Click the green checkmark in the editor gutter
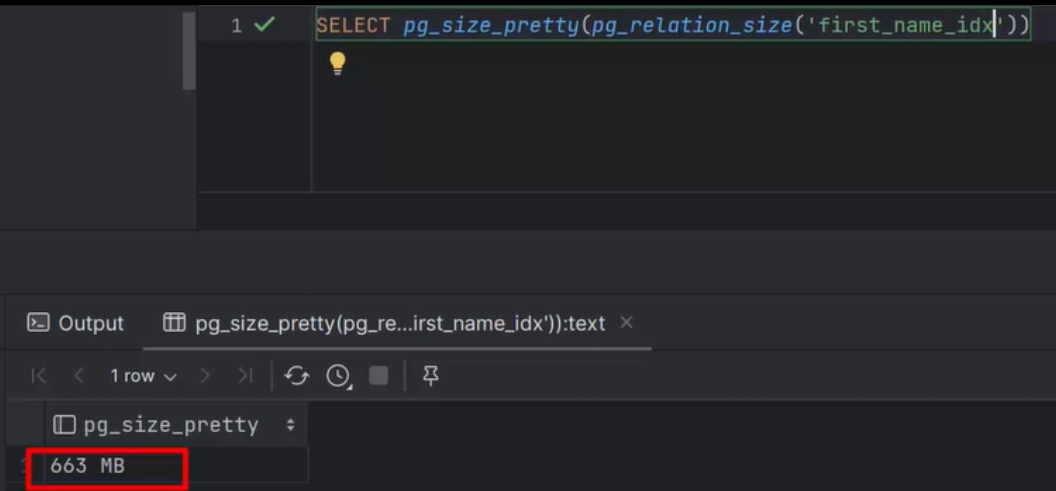 (x=264, y=25)
